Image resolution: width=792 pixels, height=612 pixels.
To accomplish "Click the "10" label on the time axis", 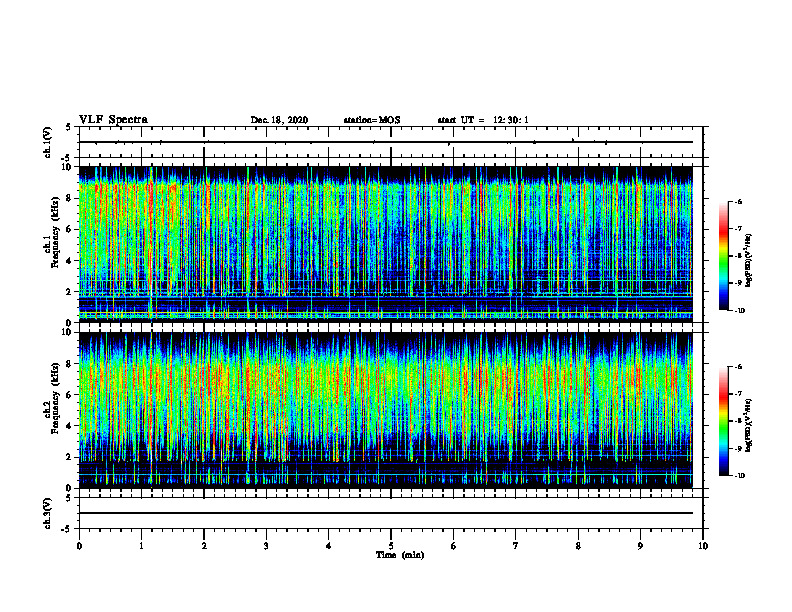I will point(703,546).
